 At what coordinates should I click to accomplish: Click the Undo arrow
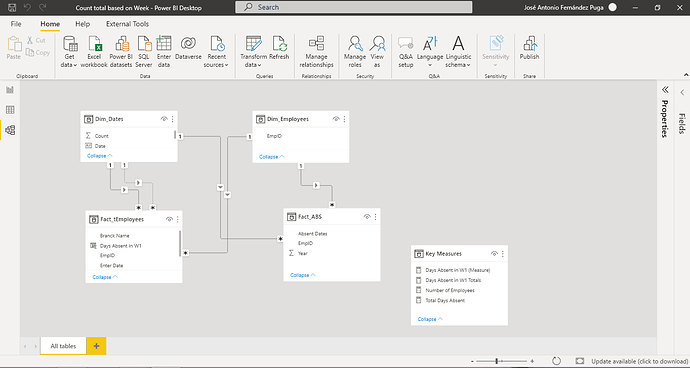[27, 7]
